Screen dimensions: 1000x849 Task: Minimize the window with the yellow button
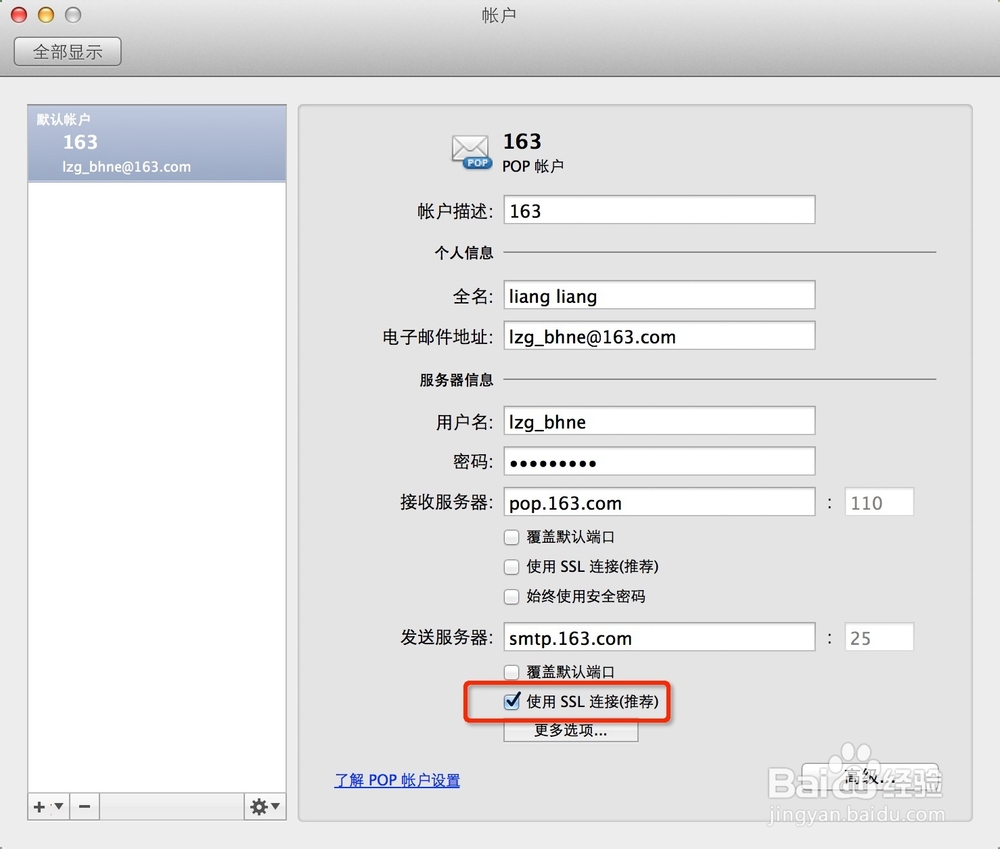tap(46, 14)
